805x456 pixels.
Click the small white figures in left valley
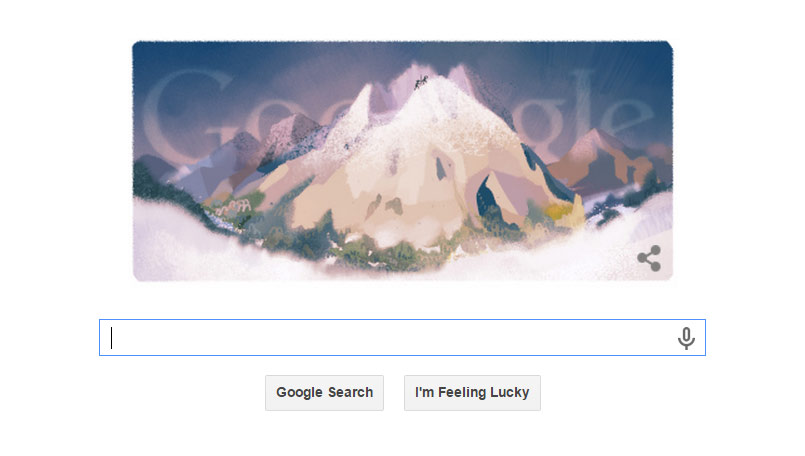[234, 207]
